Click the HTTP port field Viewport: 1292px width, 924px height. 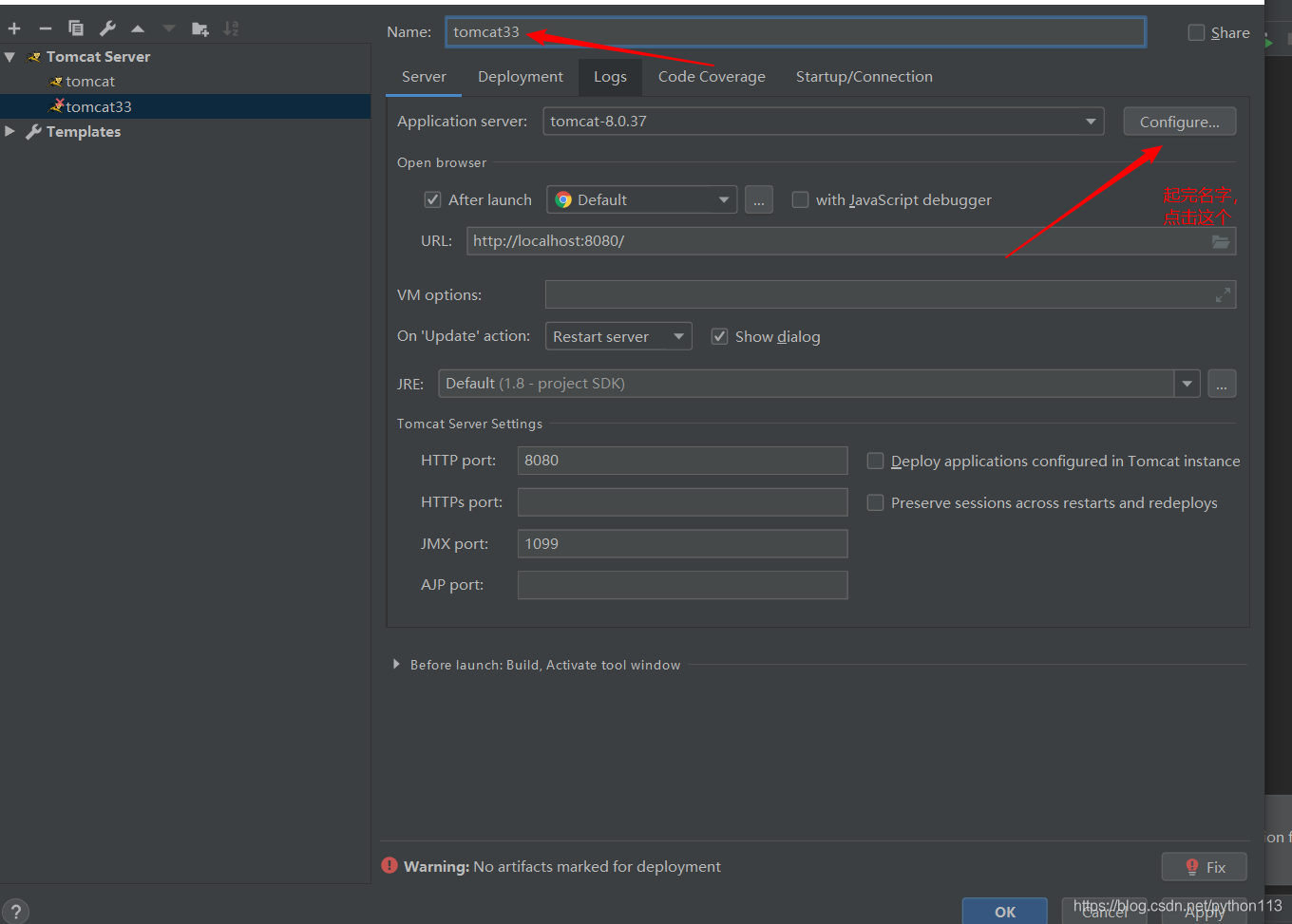pos(682,461)
